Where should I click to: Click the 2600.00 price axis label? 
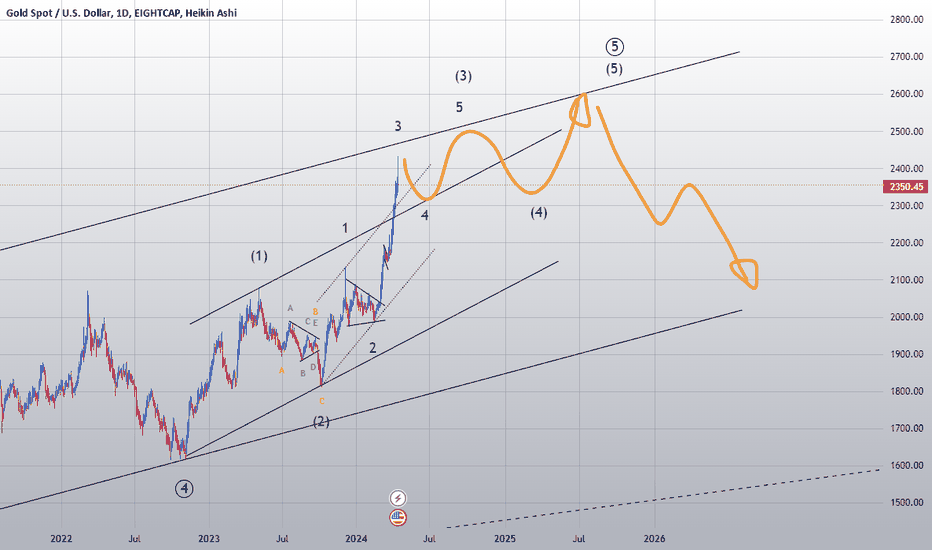coord(906,94)
